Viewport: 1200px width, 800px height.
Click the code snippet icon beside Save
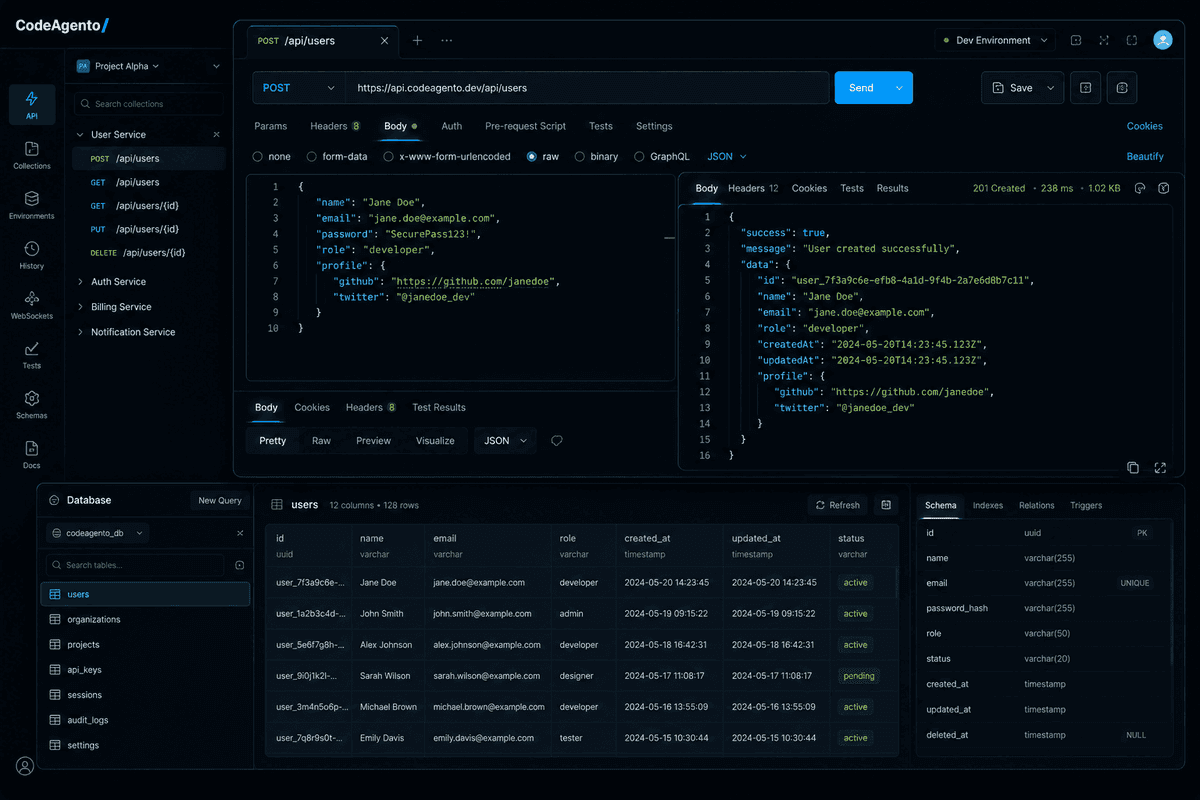[x=1086, y=88]
